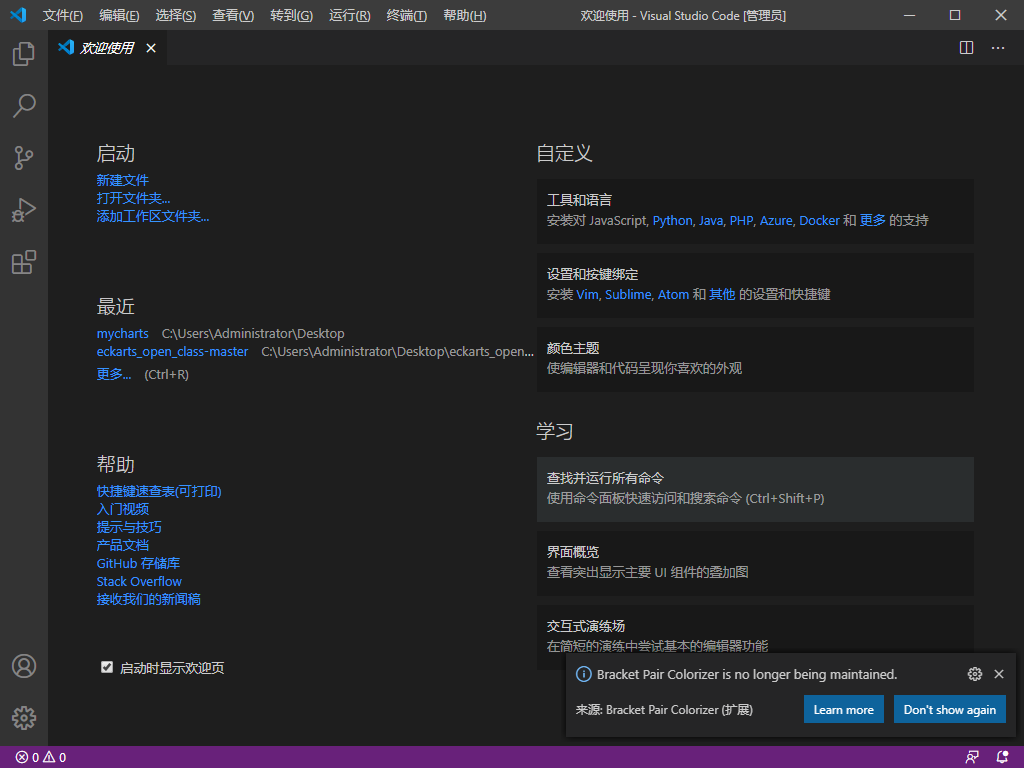The image size is (1024, 768).
Task: Open the 文件(F) menu
Action: point(63,15)
